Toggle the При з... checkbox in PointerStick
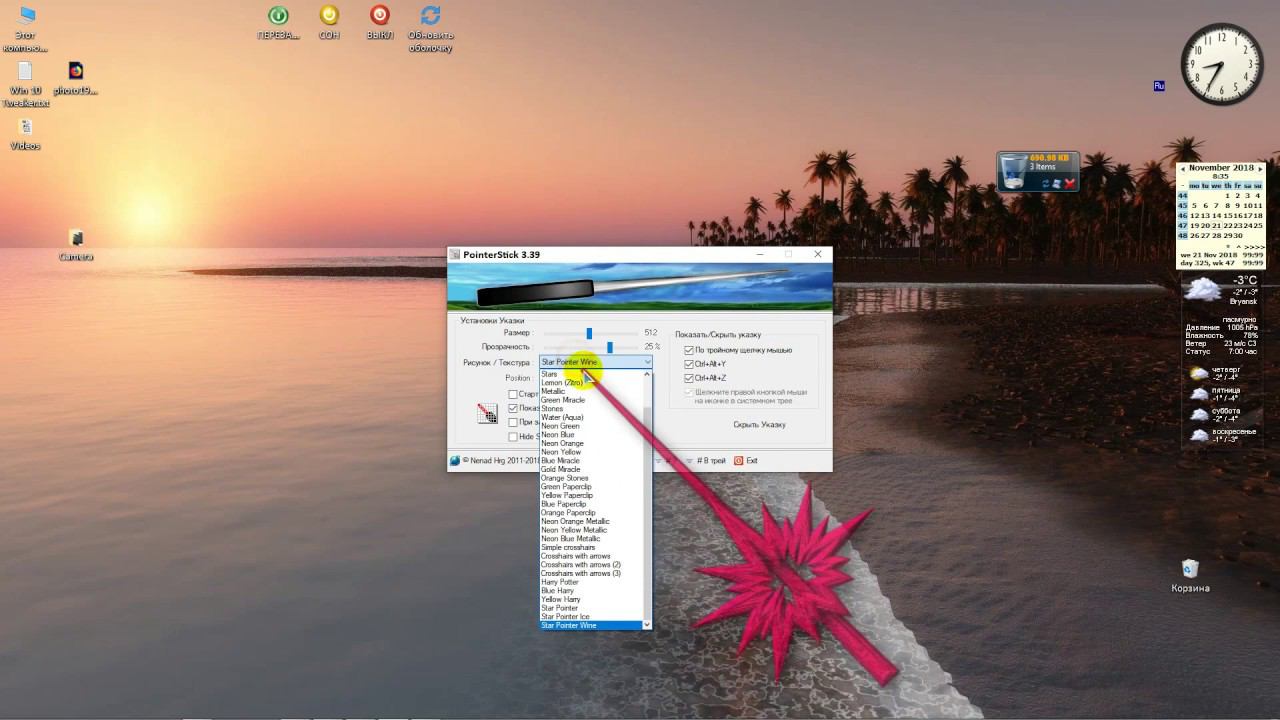 tap(513, 422)
